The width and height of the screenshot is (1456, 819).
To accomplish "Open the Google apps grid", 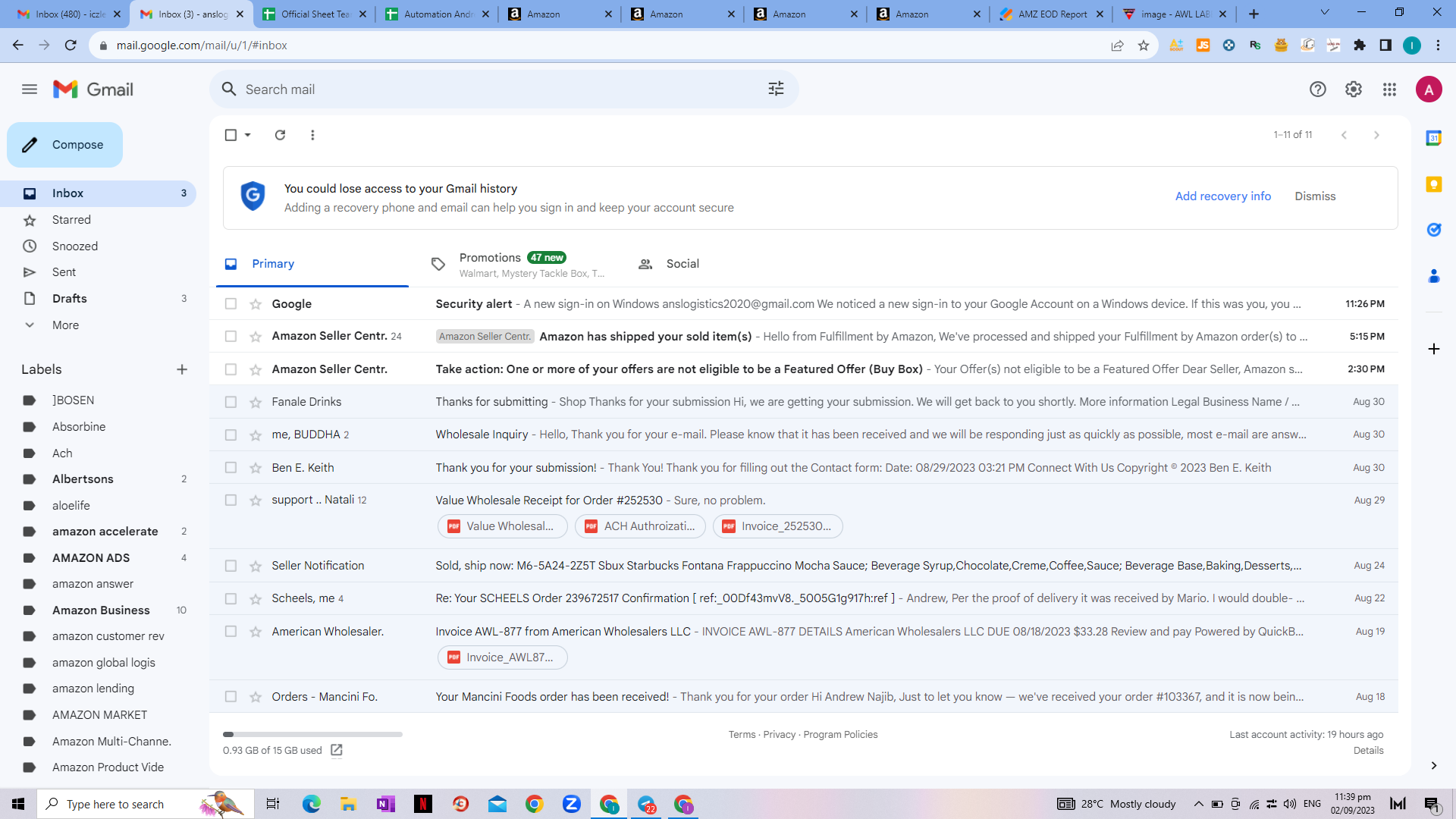I will click(x=1389, y=89).
